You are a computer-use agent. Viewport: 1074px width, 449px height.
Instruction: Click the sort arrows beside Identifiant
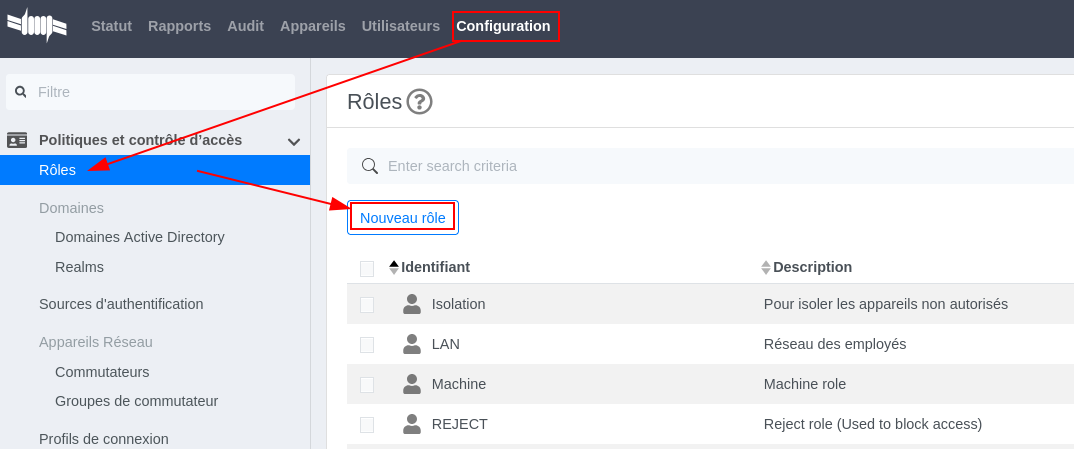[x=394, y=268]
